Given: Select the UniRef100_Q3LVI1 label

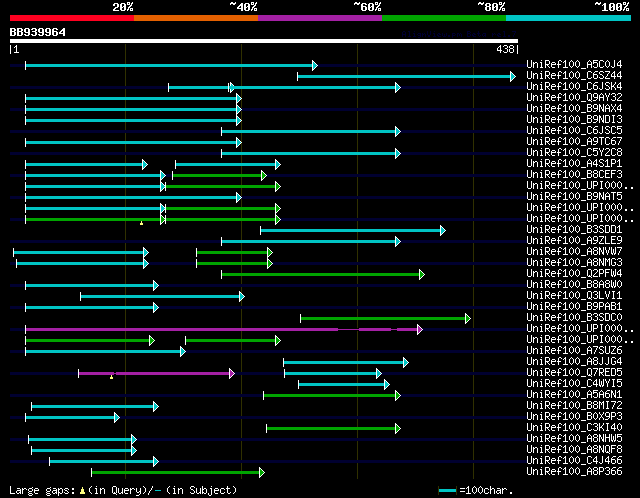Looking at the screenshot, I should 574,296.
